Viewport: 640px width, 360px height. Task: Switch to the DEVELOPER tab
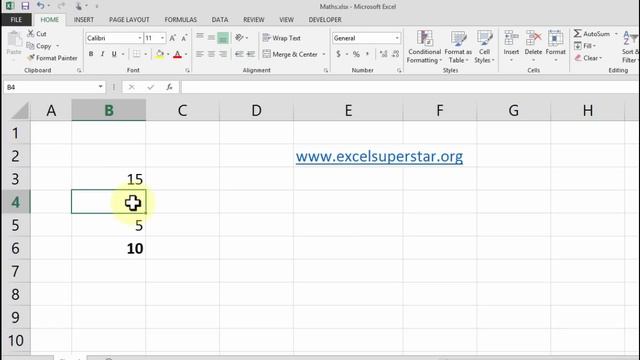coord(325,20)
